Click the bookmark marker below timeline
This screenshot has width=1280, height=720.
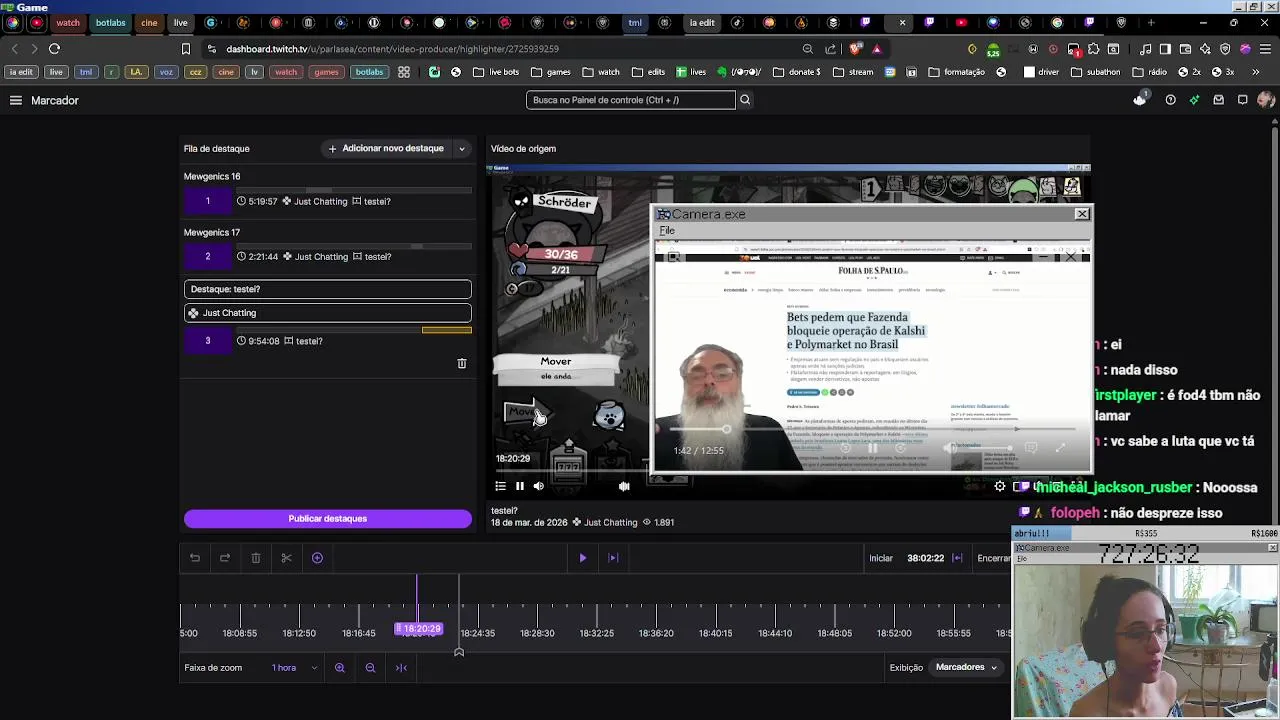(459, 652)
